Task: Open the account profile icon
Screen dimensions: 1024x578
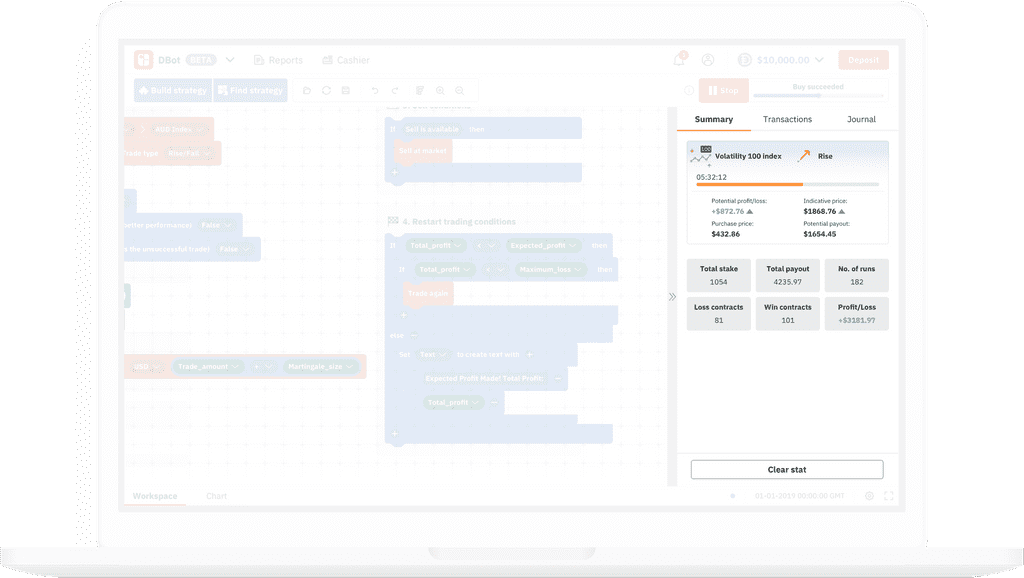Action: [x=708, y=60]
